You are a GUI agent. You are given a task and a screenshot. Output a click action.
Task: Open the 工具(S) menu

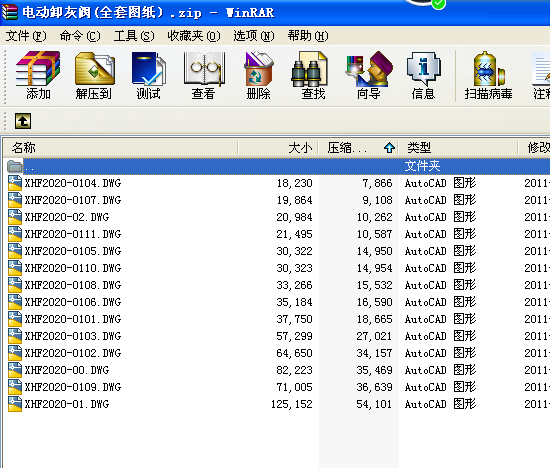tap(134, 36)
